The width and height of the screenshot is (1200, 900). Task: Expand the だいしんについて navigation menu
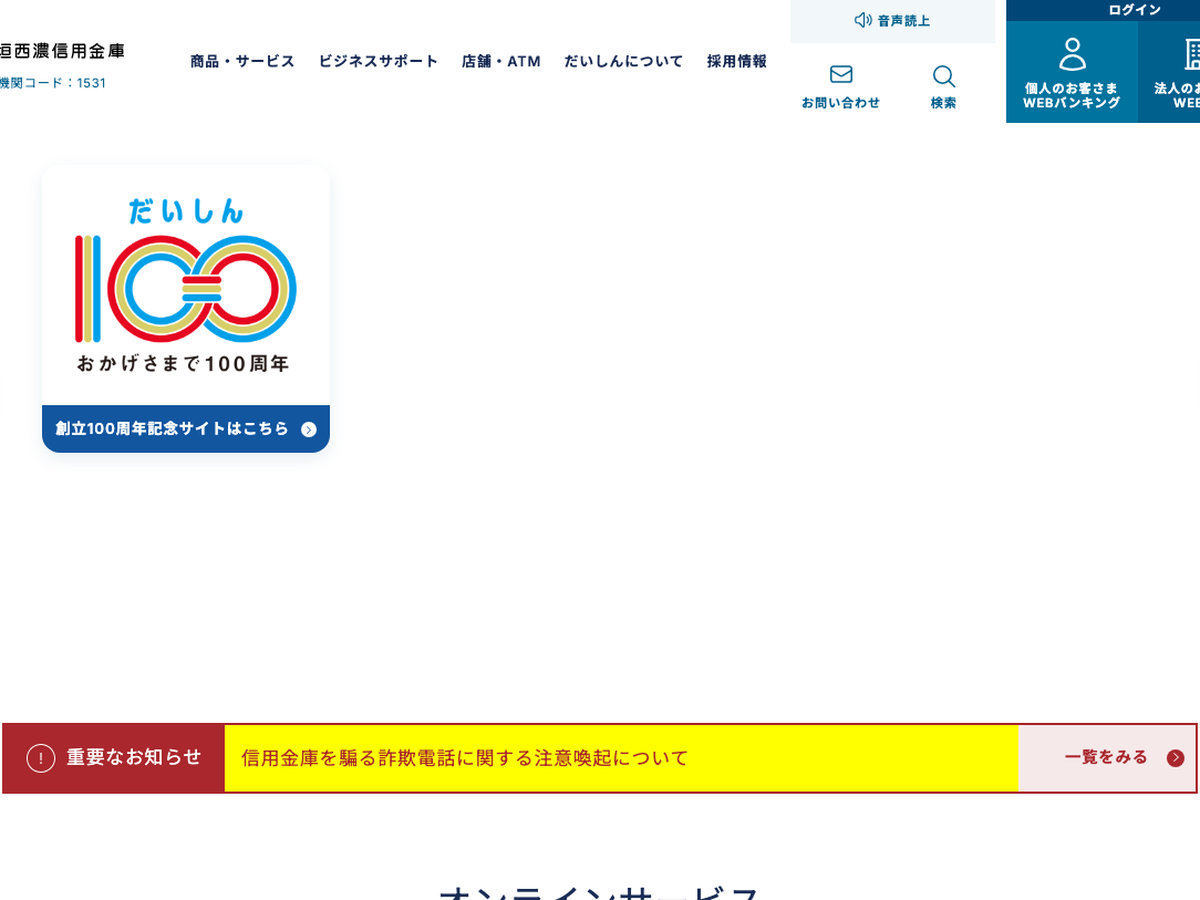(x=623, y=61)
